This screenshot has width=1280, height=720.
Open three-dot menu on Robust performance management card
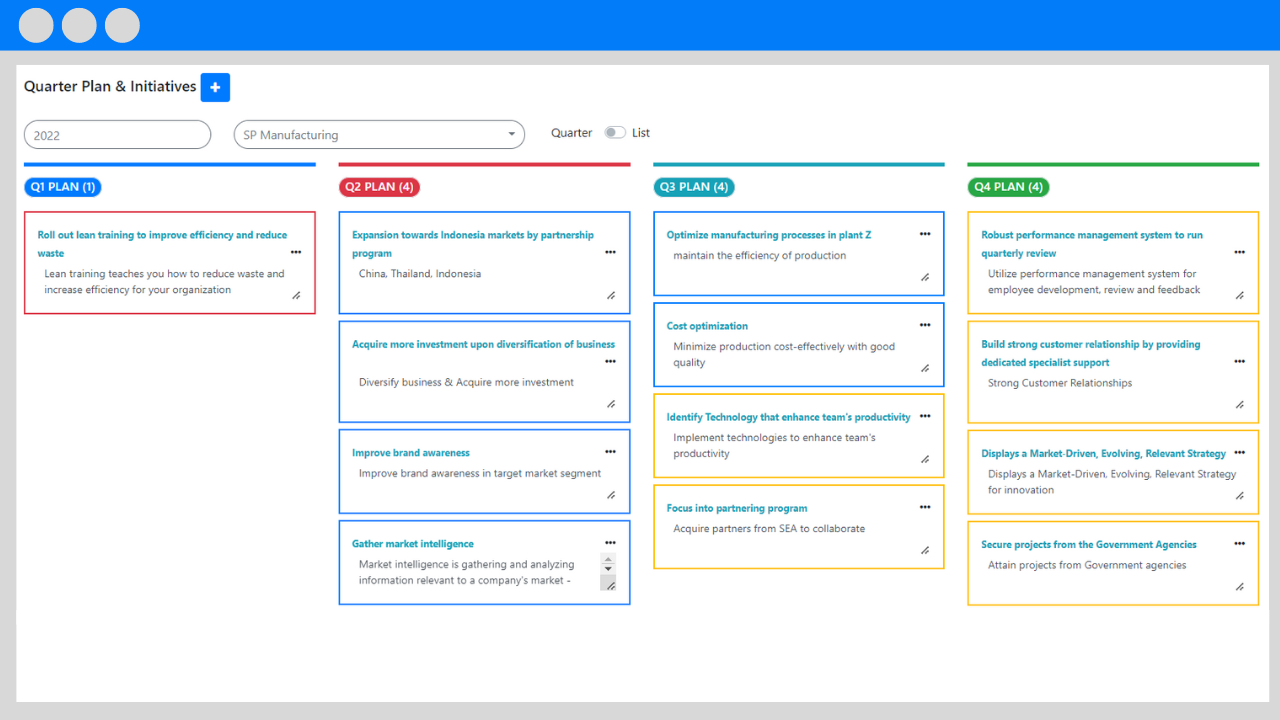(1239, 253)
